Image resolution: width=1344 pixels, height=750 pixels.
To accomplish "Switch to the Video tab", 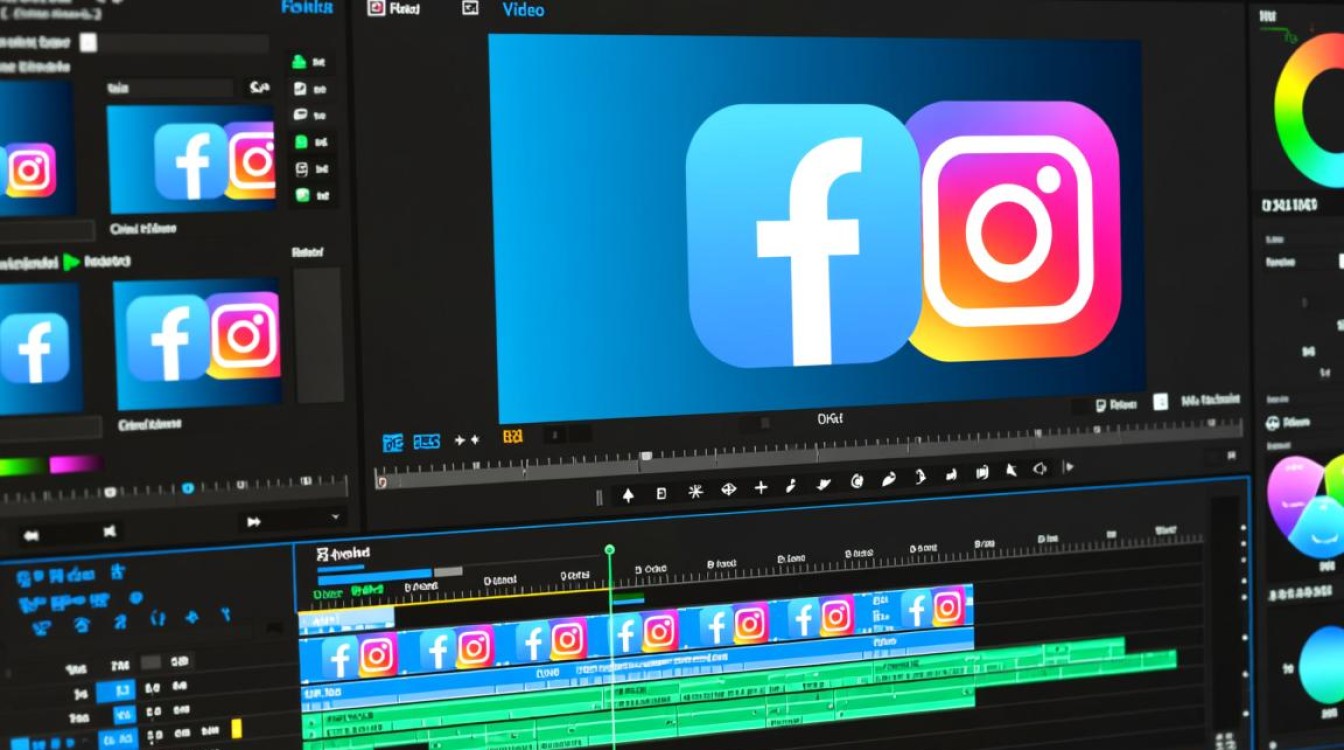I will point(523,10).
